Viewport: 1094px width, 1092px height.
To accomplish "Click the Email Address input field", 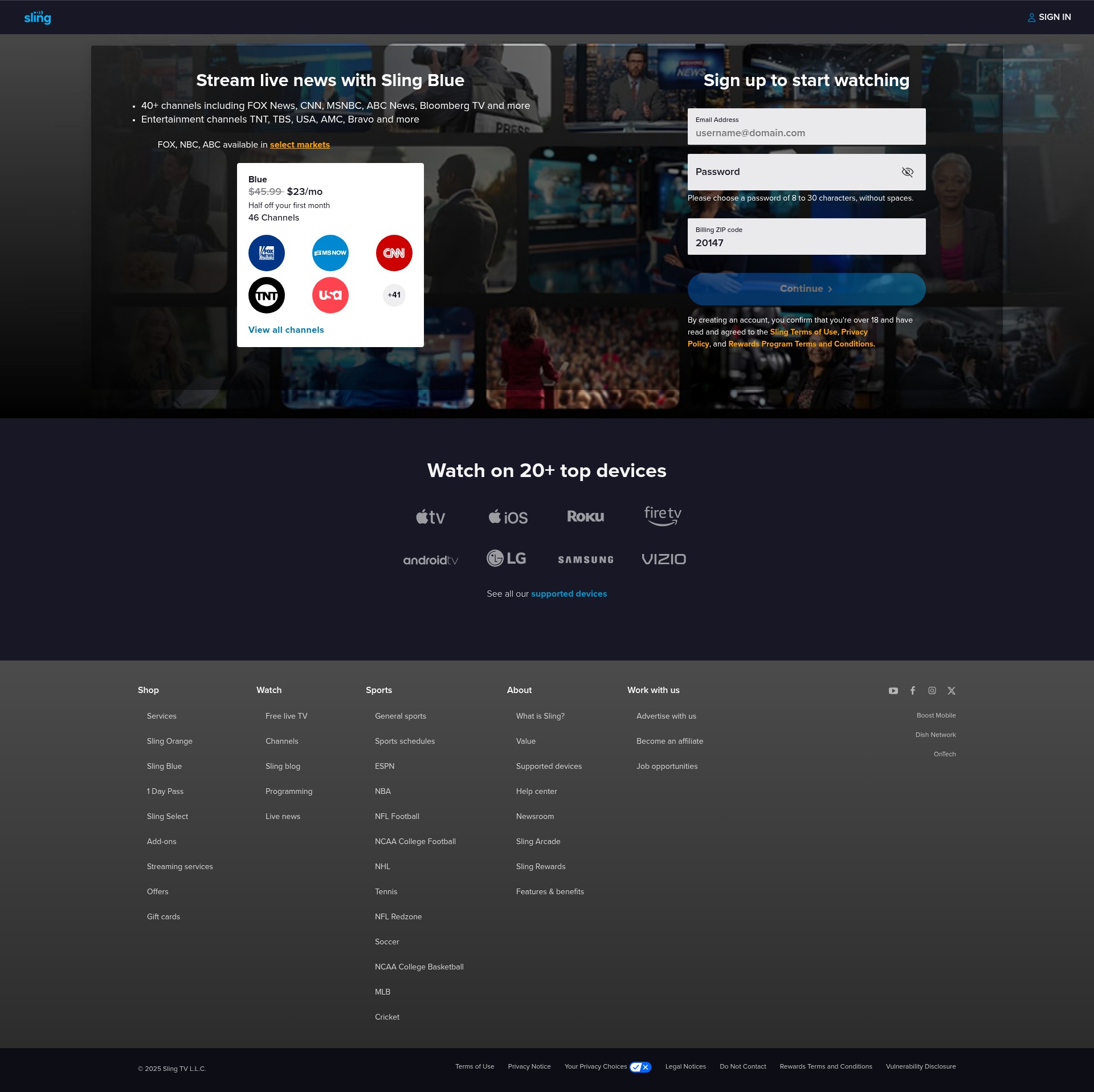I will [807, 127].
